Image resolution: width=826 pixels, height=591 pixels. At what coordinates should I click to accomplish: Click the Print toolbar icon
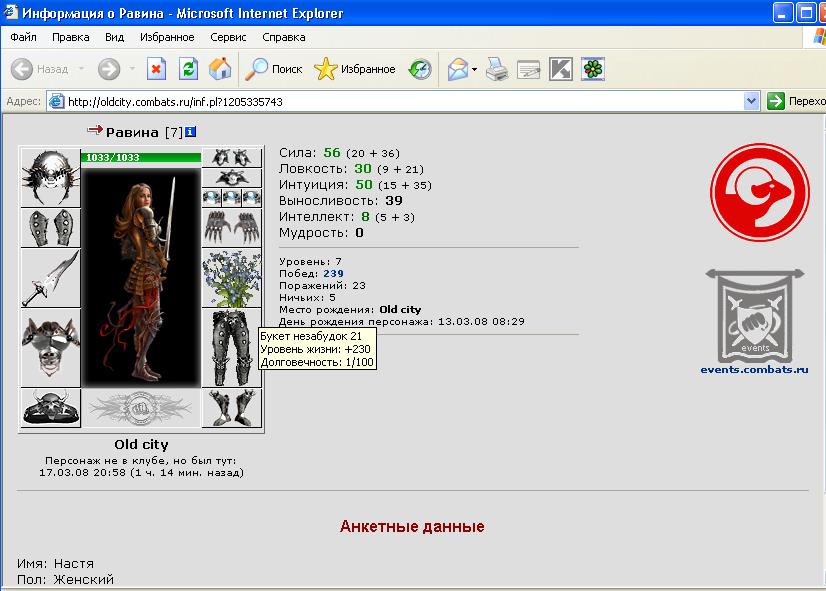click(x=496, y=69)
